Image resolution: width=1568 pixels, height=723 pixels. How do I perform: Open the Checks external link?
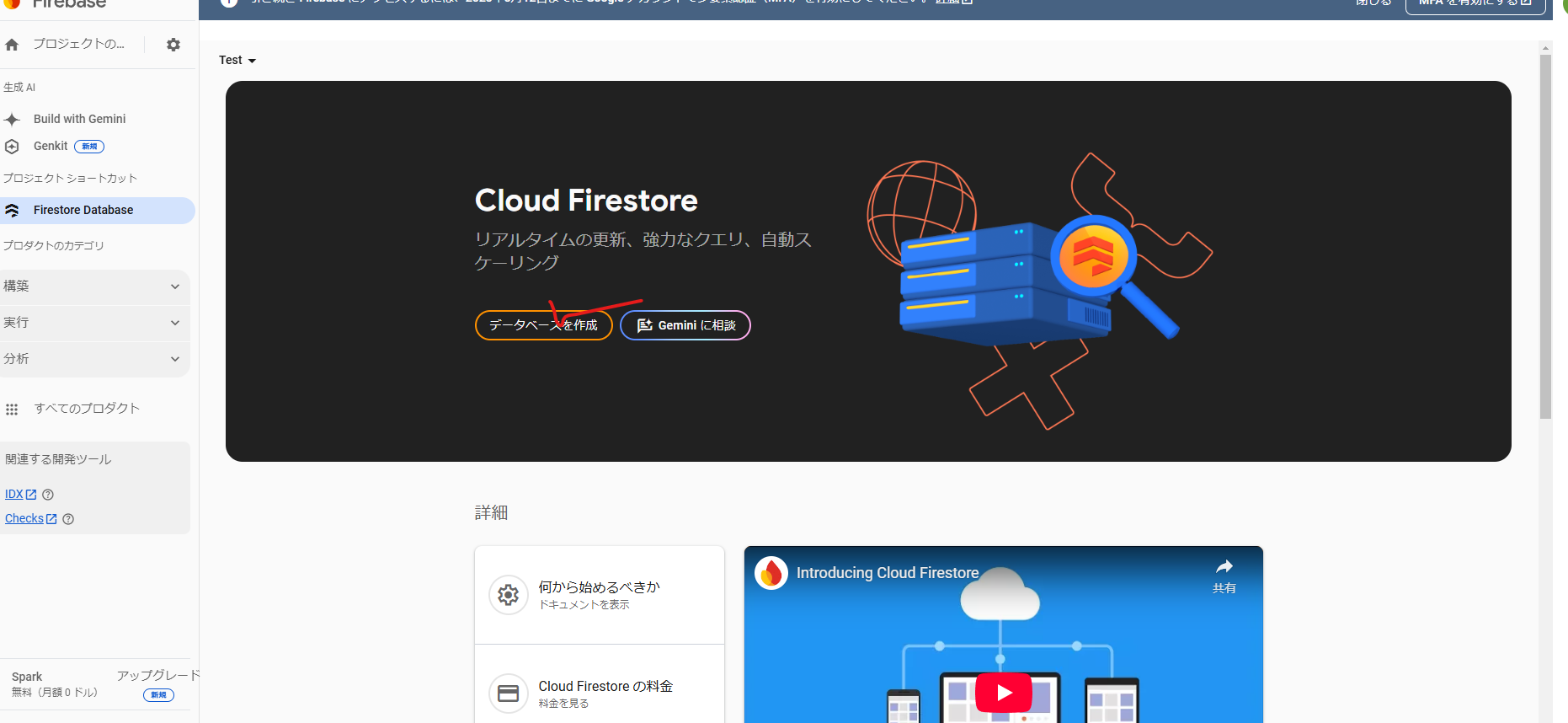[x=31, y=519]
